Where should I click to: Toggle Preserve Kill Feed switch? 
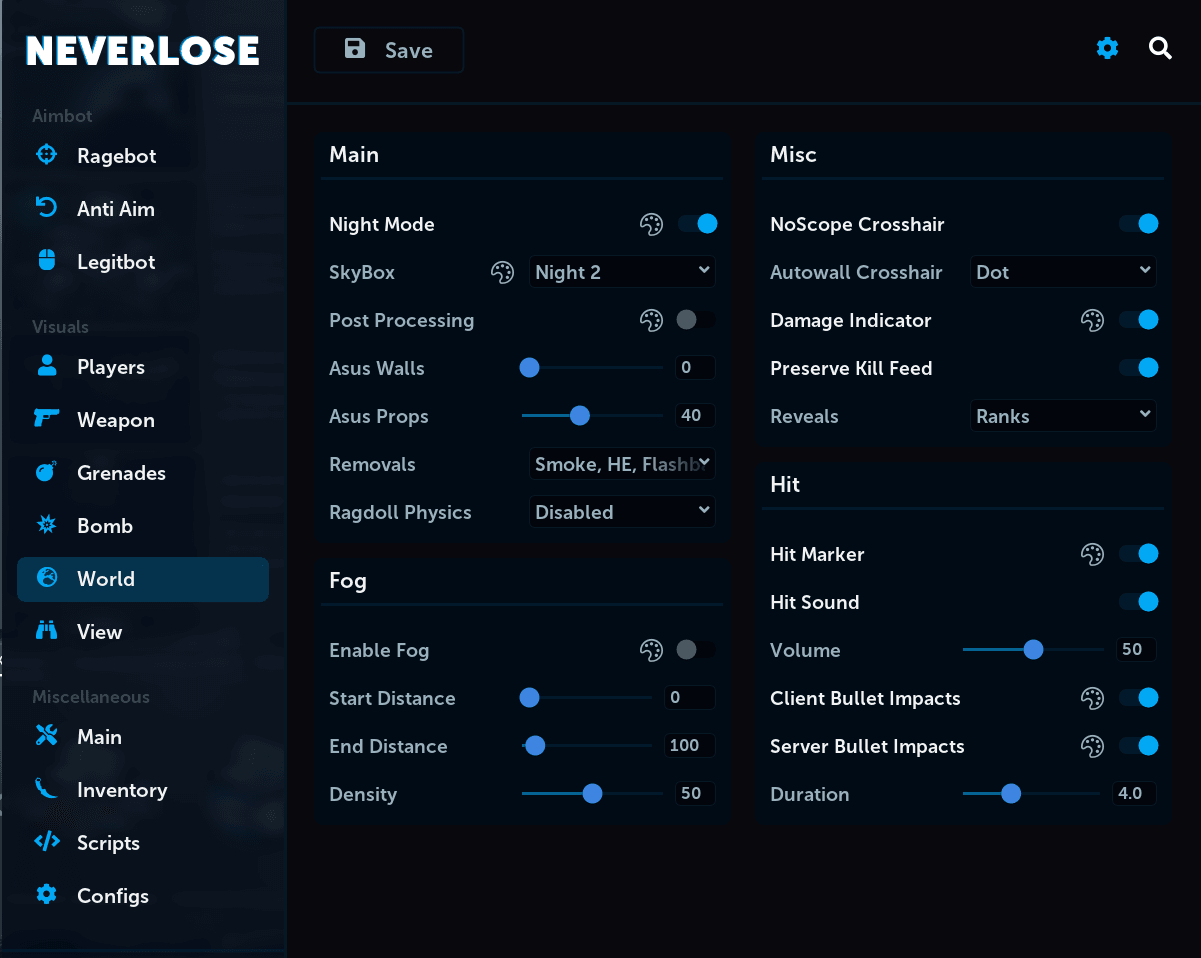click(1138, 368)
